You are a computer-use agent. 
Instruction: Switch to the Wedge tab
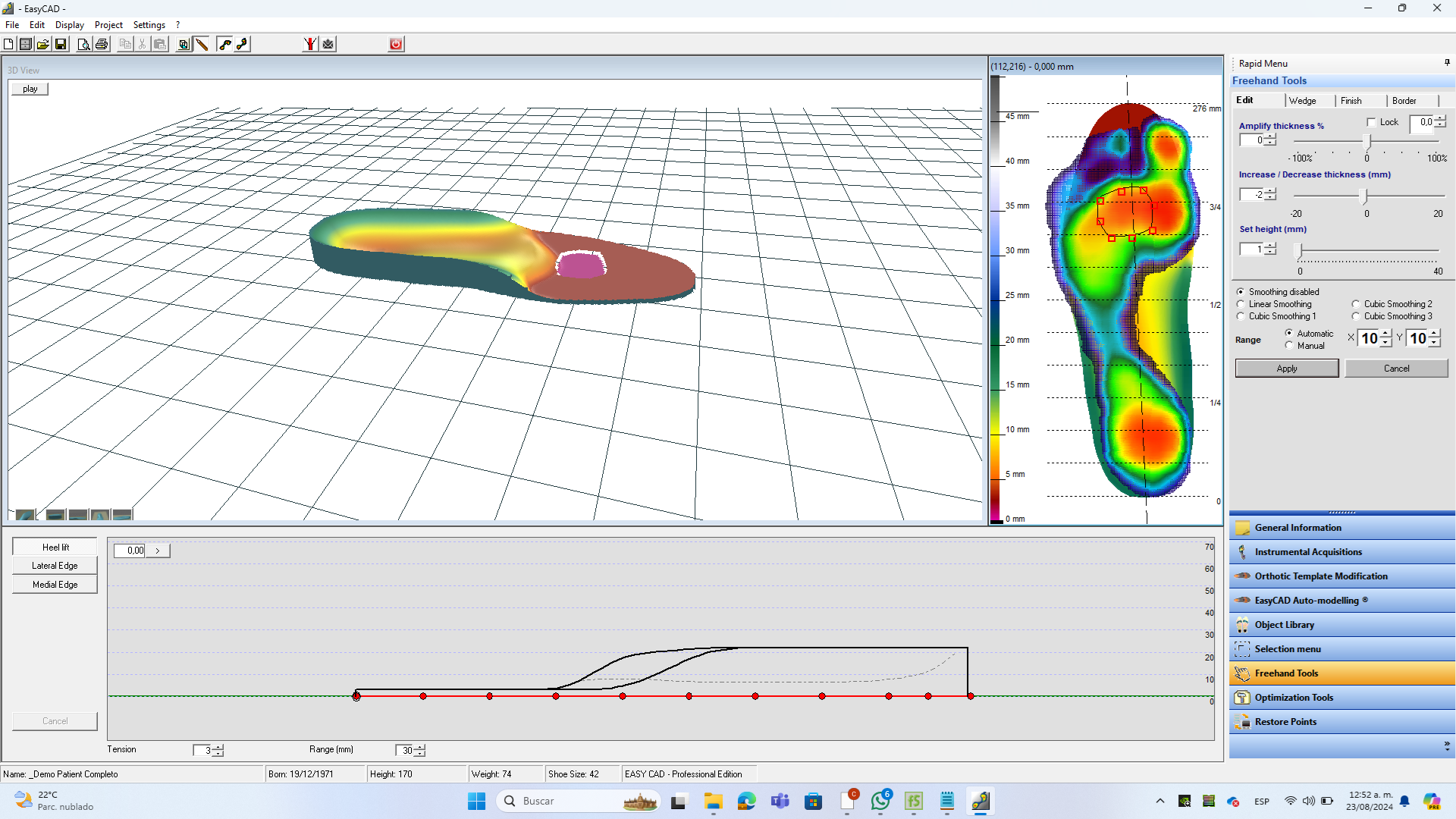1302,101
